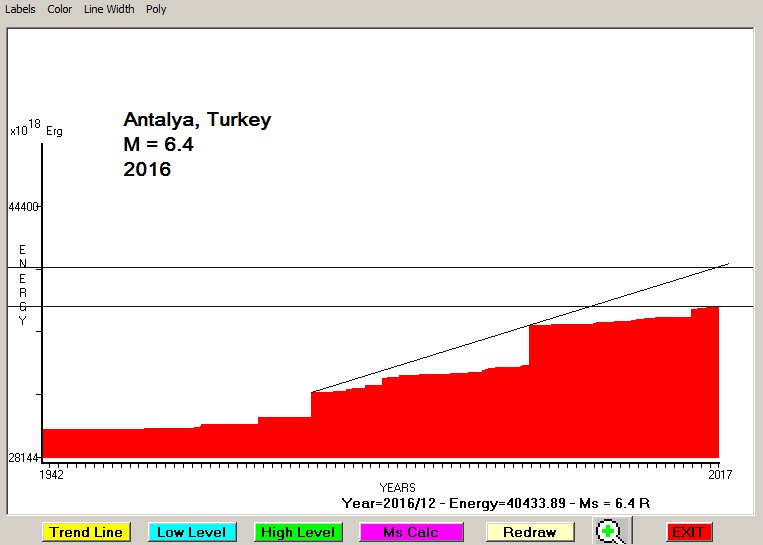Click the Year=2016/12 energy readout text
This screenshot has height=545, width=763.
point(497,502)
